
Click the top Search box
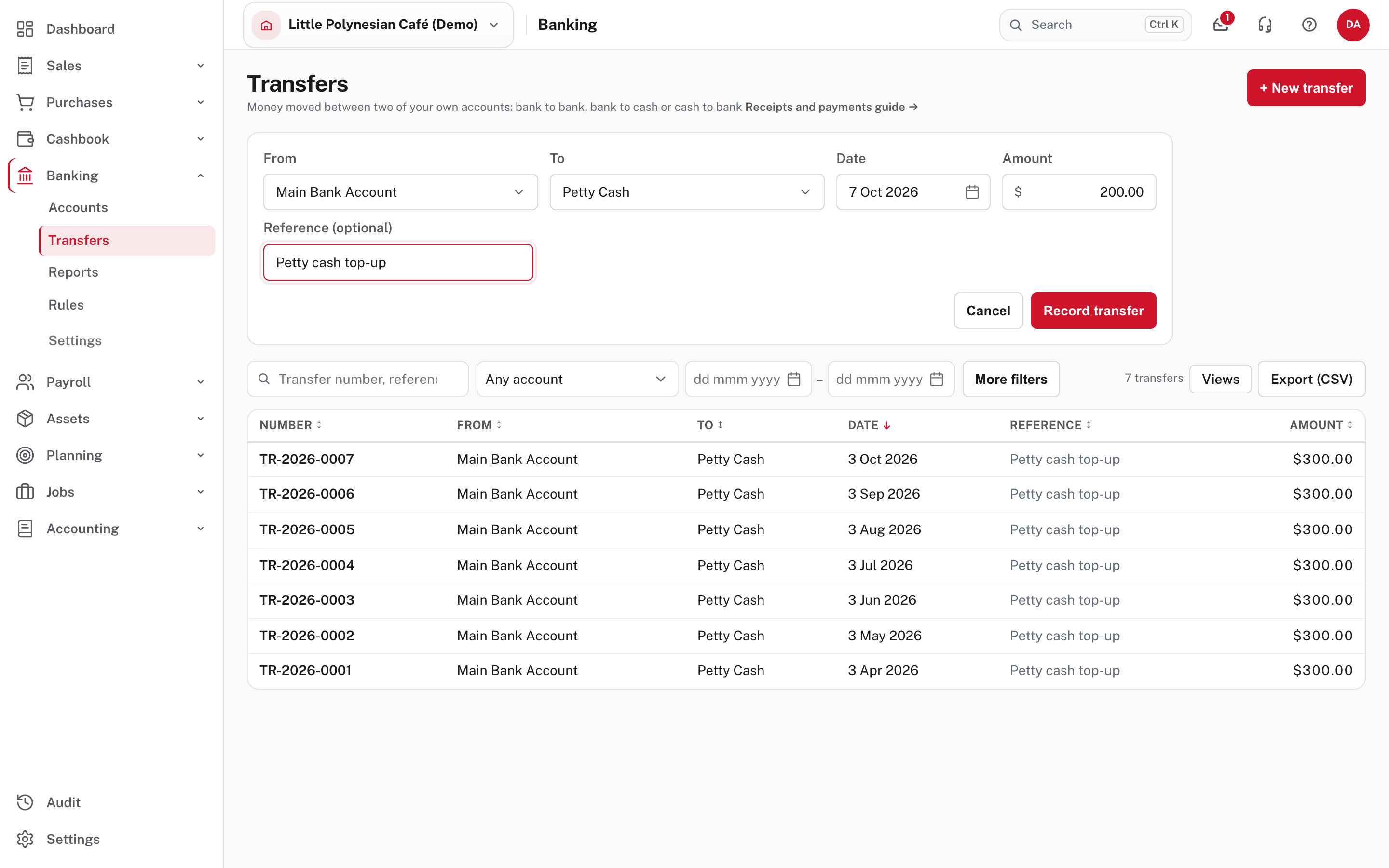pyautogui.click(x=1095, y=25)
